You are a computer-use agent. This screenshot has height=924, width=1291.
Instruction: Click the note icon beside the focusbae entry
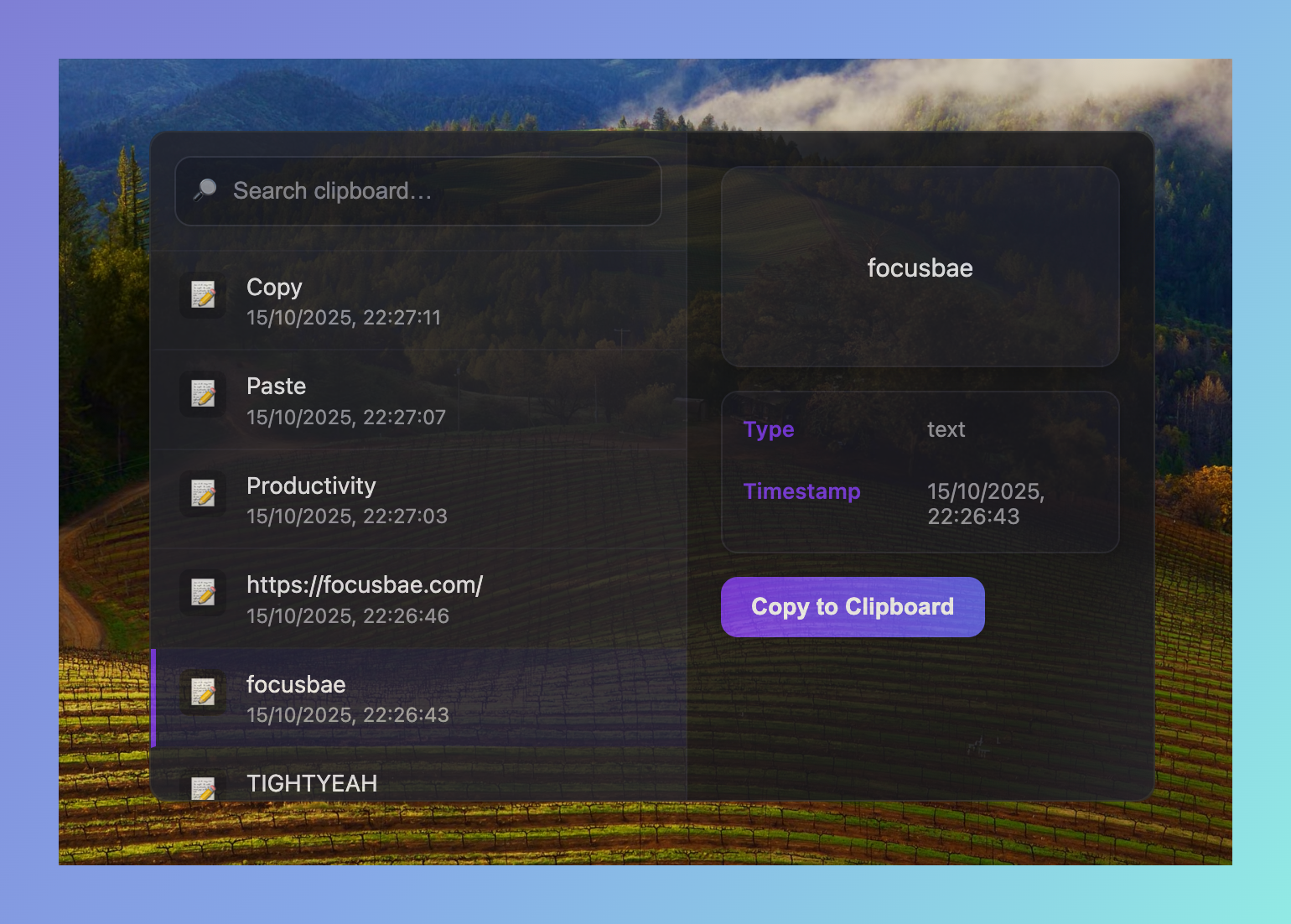[x=204, y=693]
